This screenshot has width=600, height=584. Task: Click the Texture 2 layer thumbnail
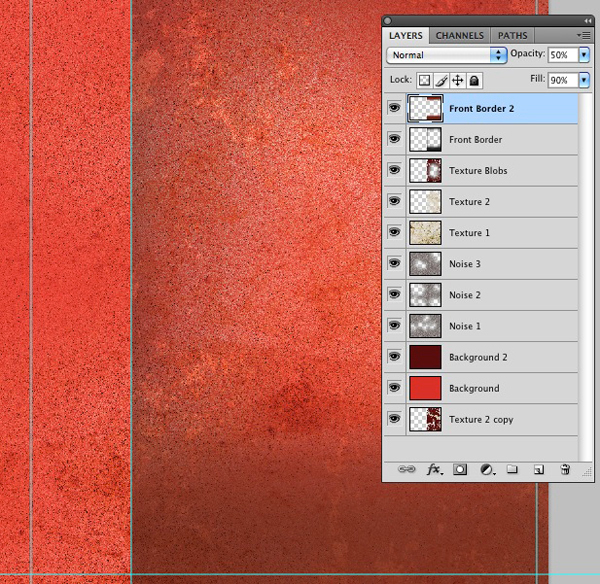[x=425, y=201]
